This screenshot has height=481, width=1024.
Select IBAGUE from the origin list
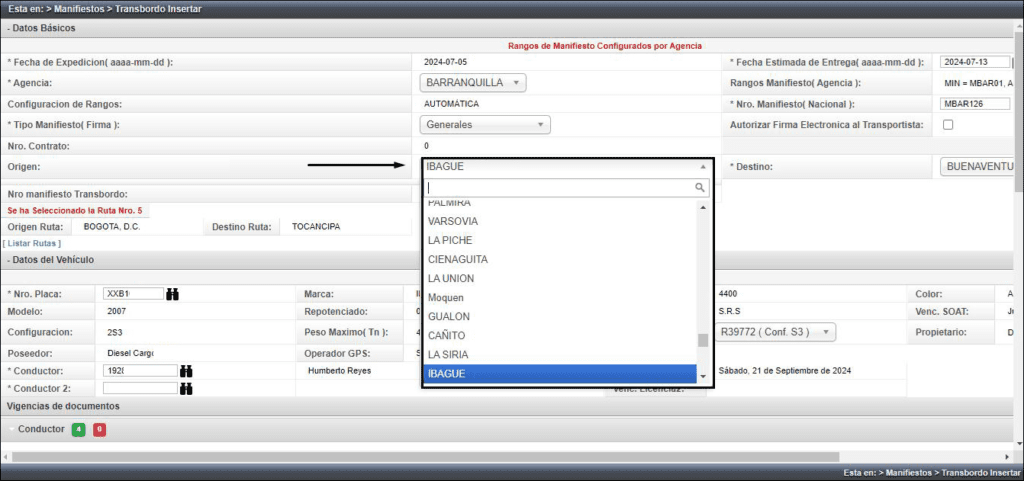coord(559,374)
